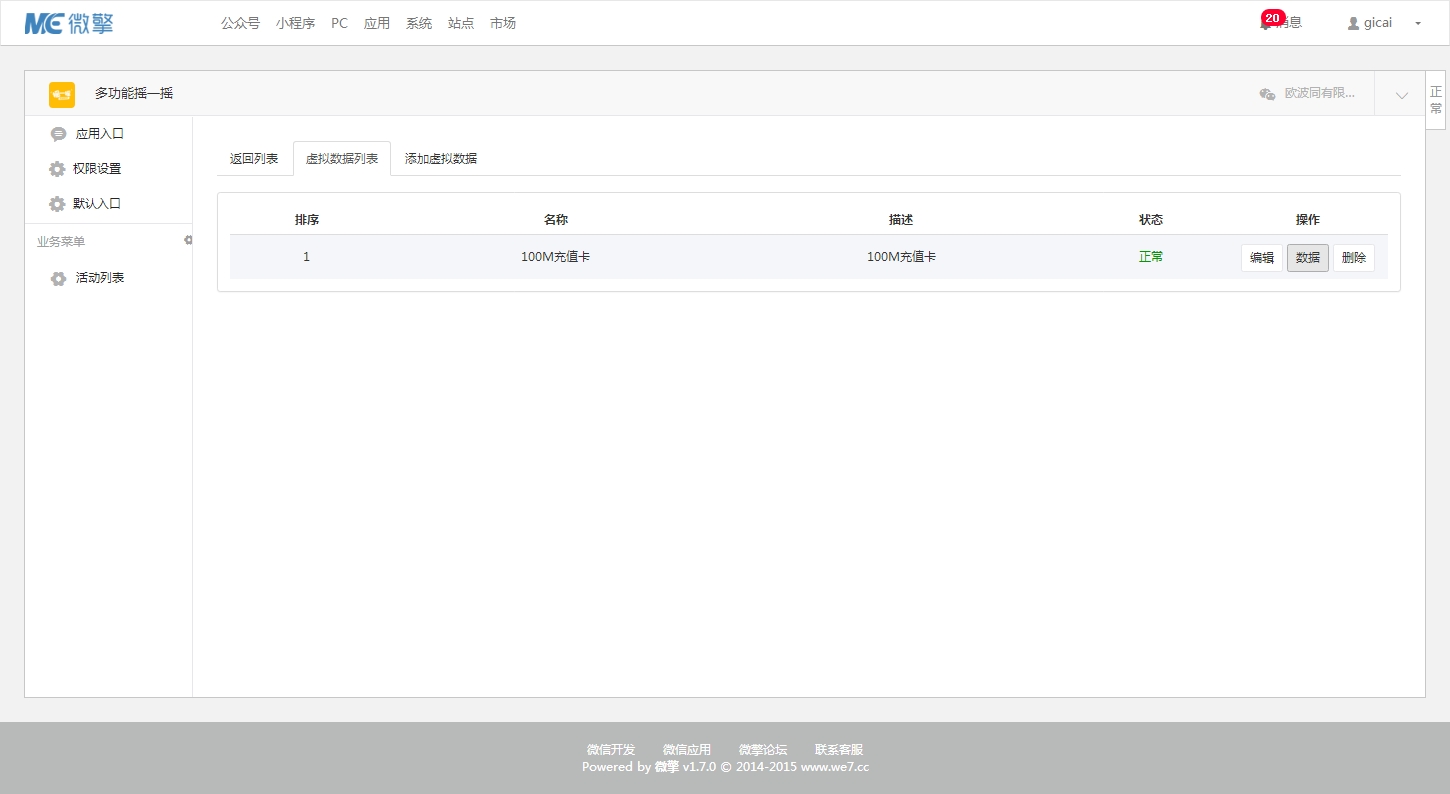Screen dimensions: 1450x794
Task: Expand the gicai account dropdown caret
Action: click(x=1418, y=23)
